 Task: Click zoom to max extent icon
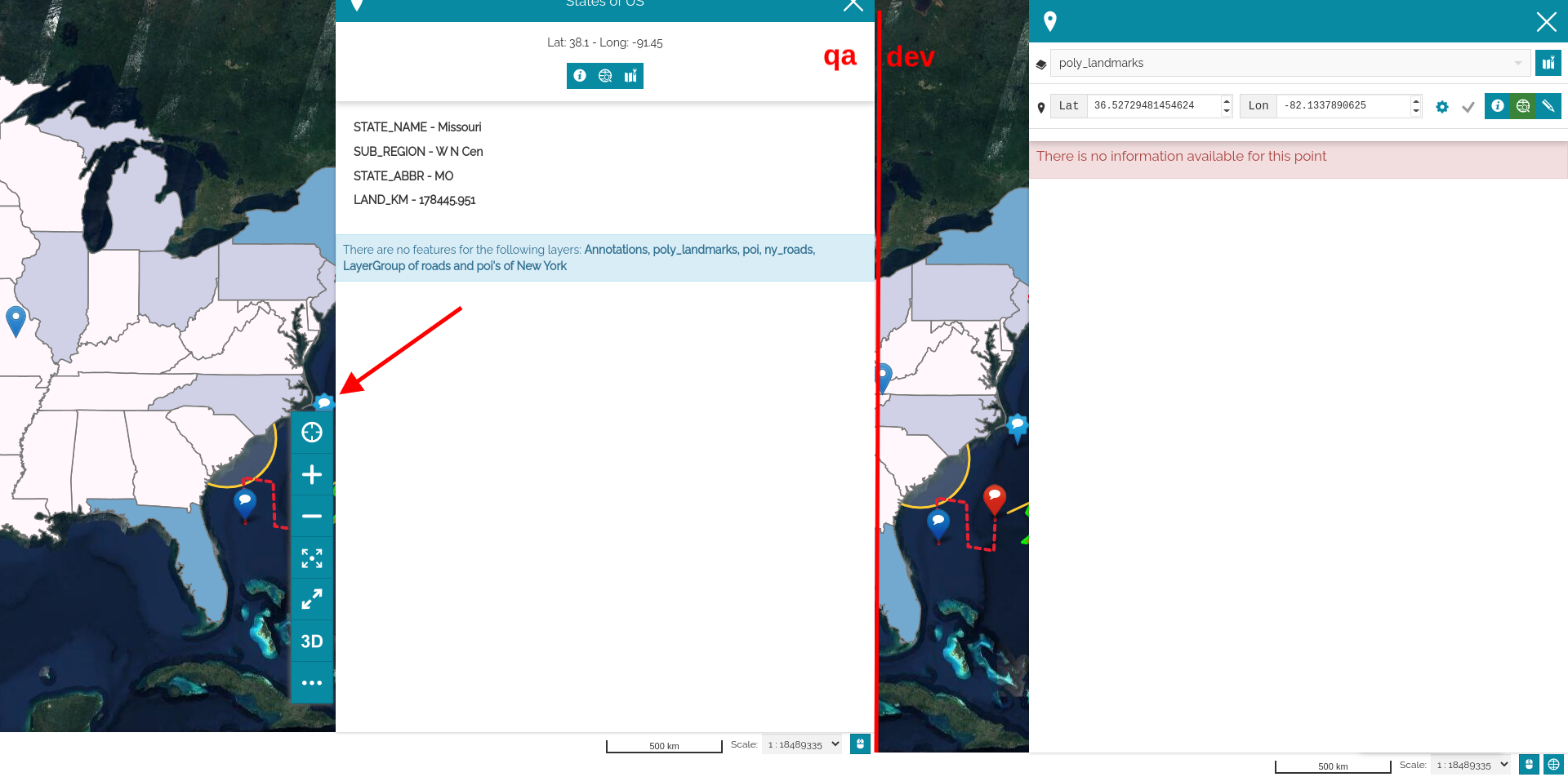tap(312, 558)
